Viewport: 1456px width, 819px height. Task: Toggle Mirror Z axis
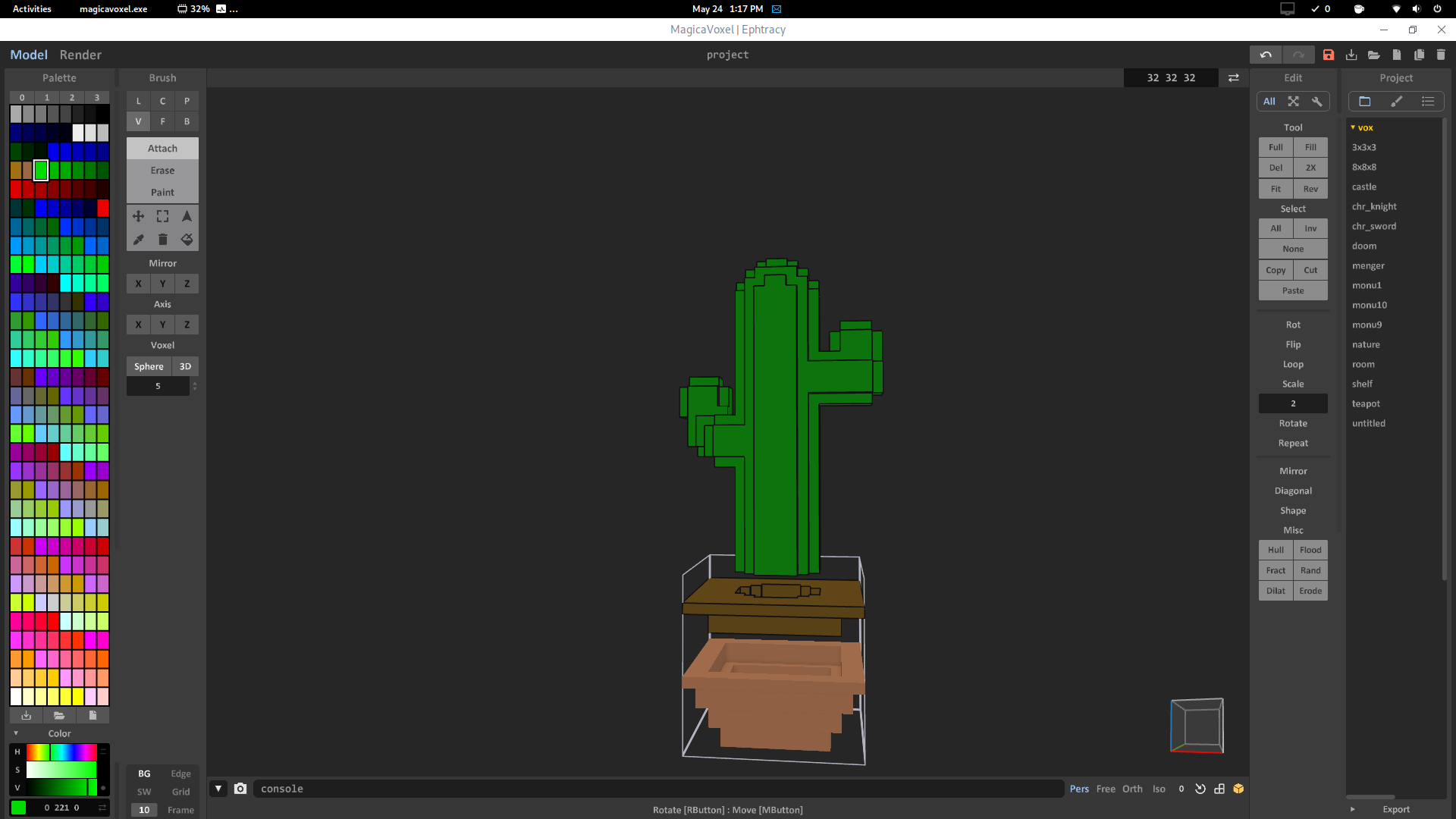coord(187,284)
